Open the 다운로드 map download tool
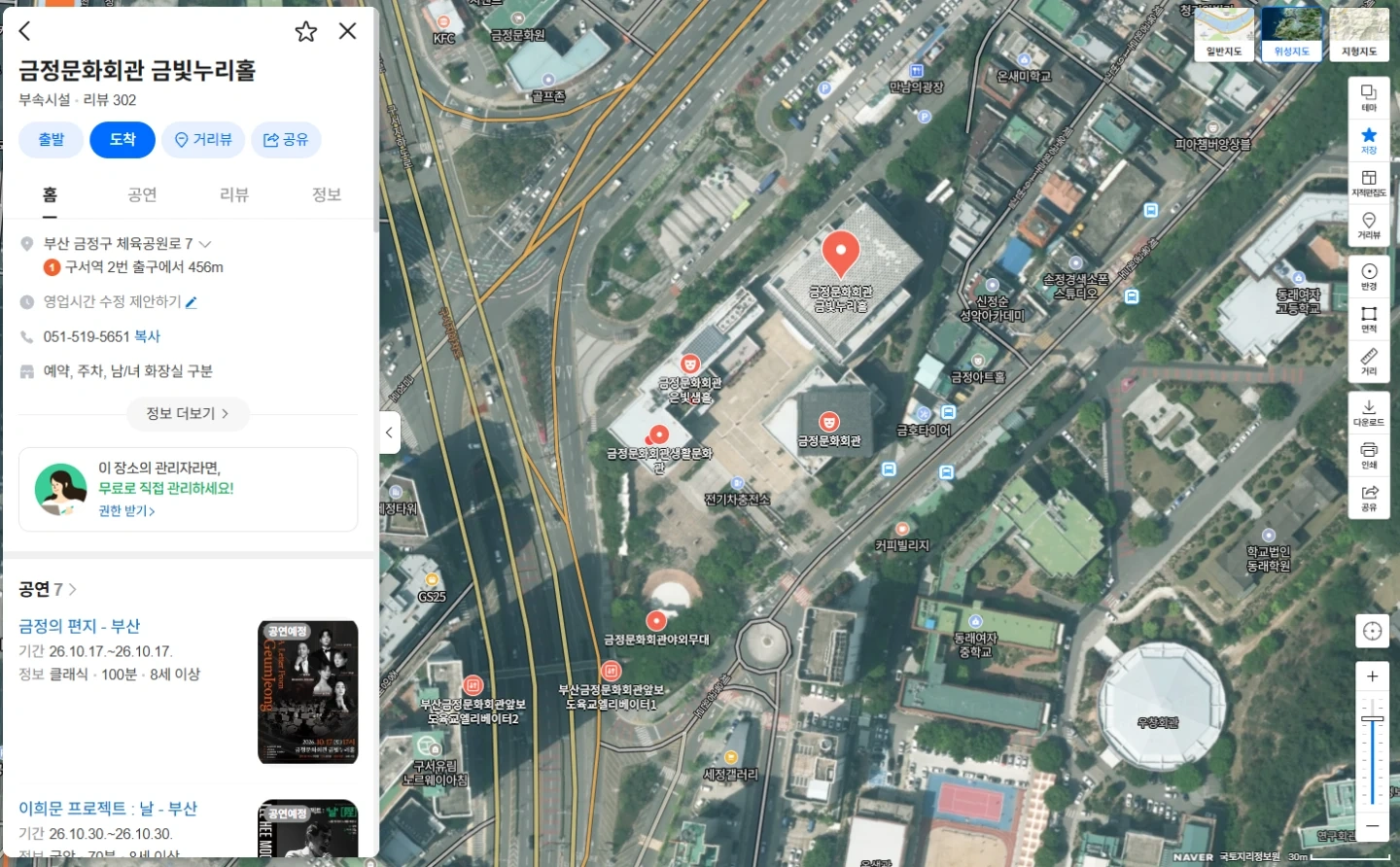The width and height of the screenshot is (1400, 867). pyautogui.click(x=1369, y=412)
